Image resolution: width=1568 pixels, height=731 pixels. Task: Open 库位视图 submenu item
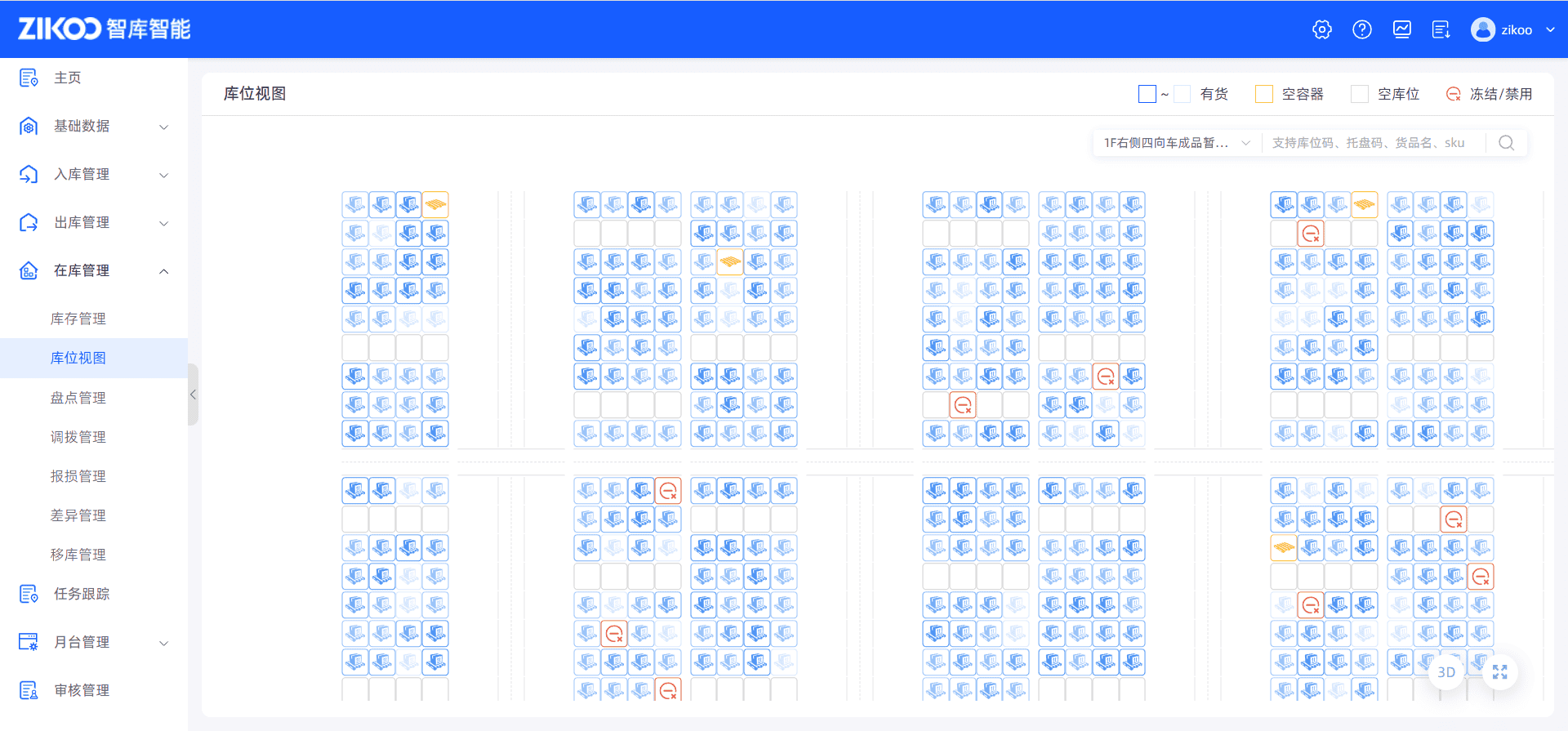[78, 358]
